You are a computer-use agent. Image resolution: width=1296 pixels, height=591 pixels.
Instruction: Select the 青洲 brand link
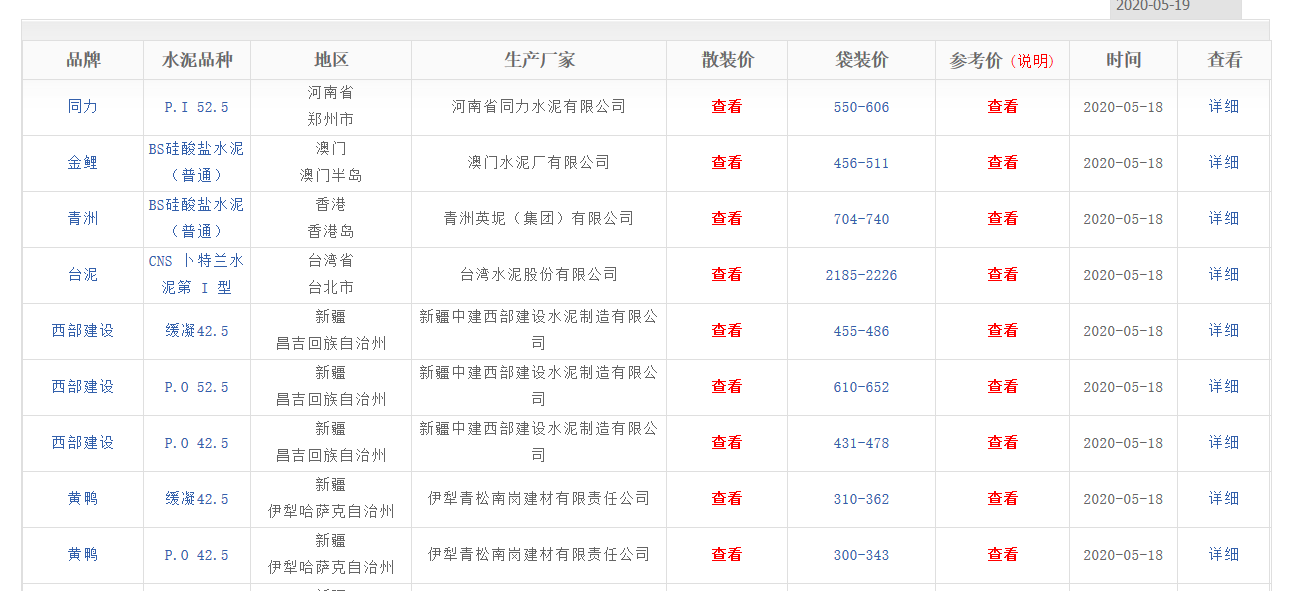(x=83, y=219)
